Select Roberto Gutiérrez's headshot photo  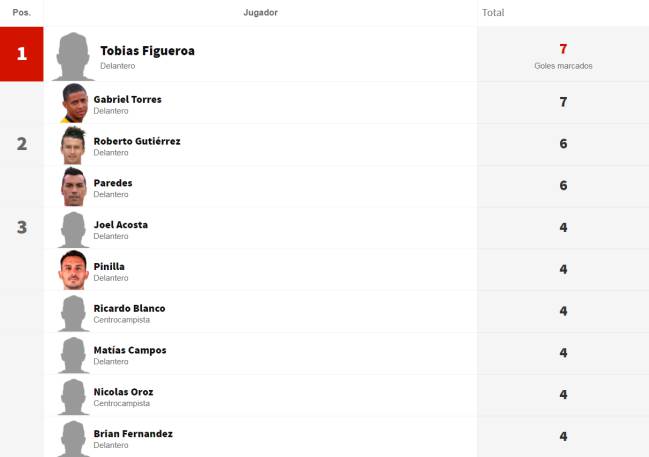(74, 145)
